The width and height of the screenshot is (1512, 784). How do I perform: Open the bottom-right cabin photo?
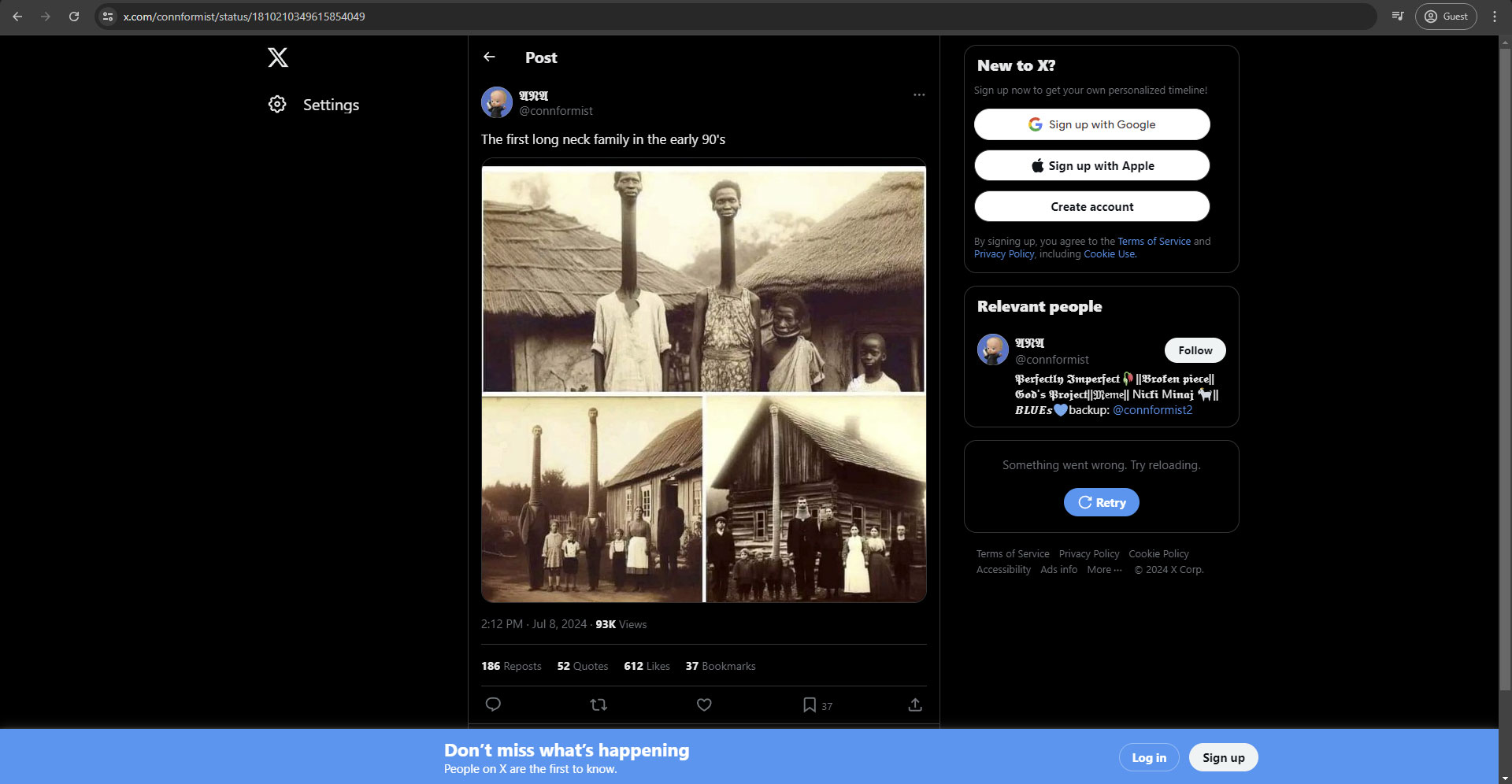point(816,499)
